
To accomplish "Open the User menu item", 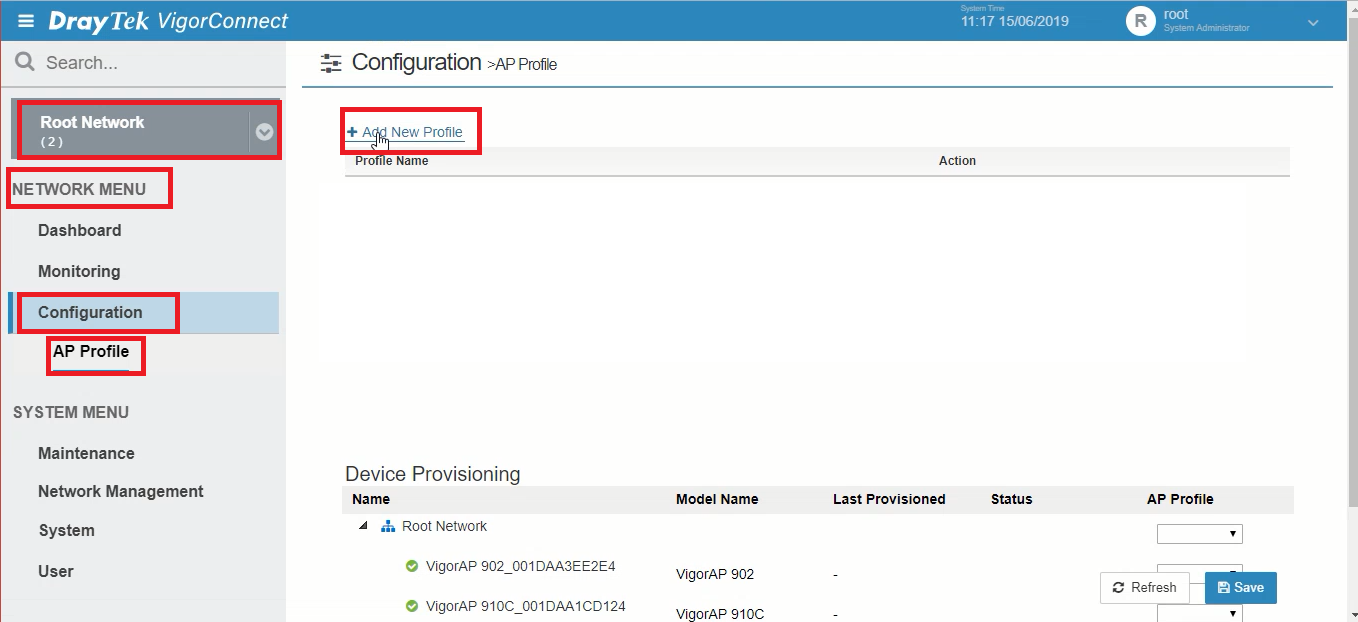I will [x=56, y=571].
